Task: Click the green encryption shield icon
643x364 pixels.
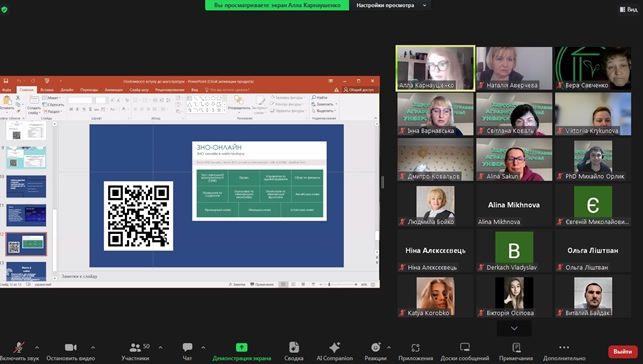Action: (x=4, y=9)
